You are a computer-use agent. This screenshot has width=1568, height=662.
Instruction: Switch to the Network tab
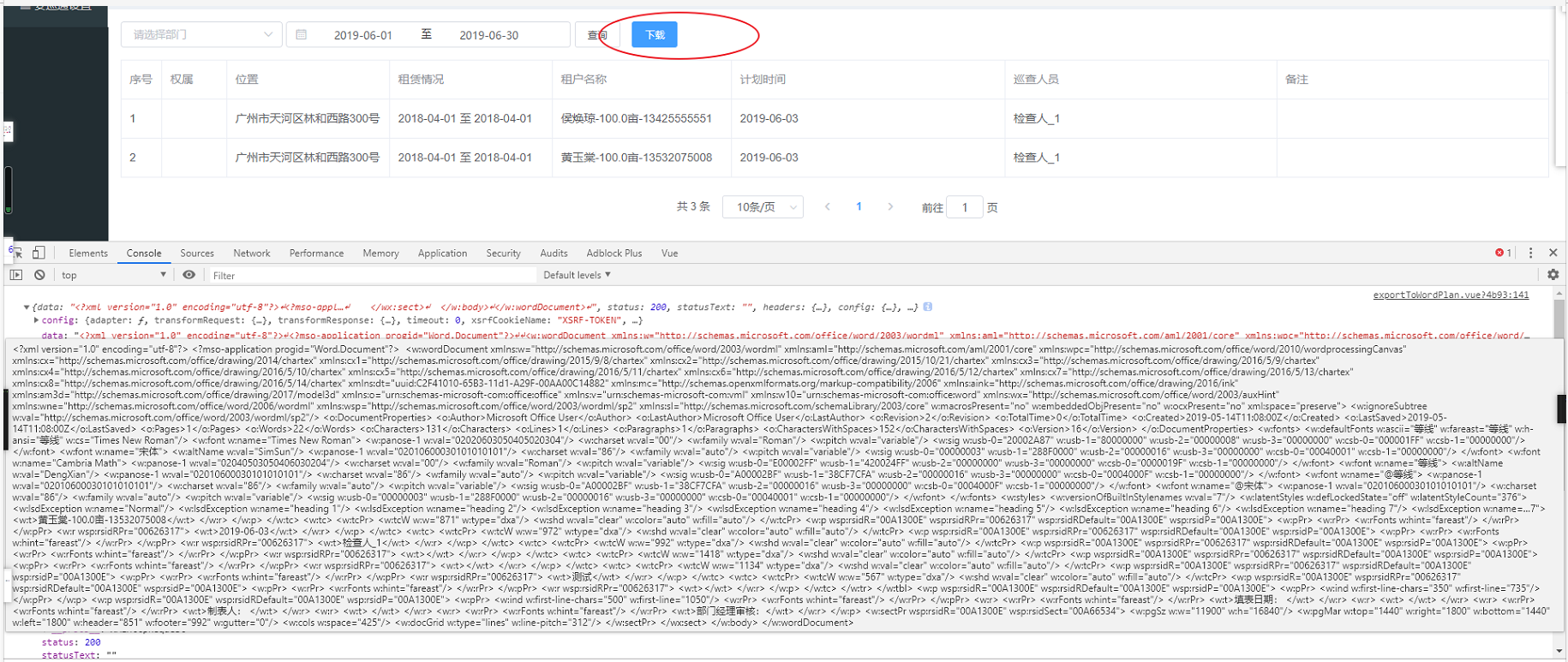[x=252, y=253]
